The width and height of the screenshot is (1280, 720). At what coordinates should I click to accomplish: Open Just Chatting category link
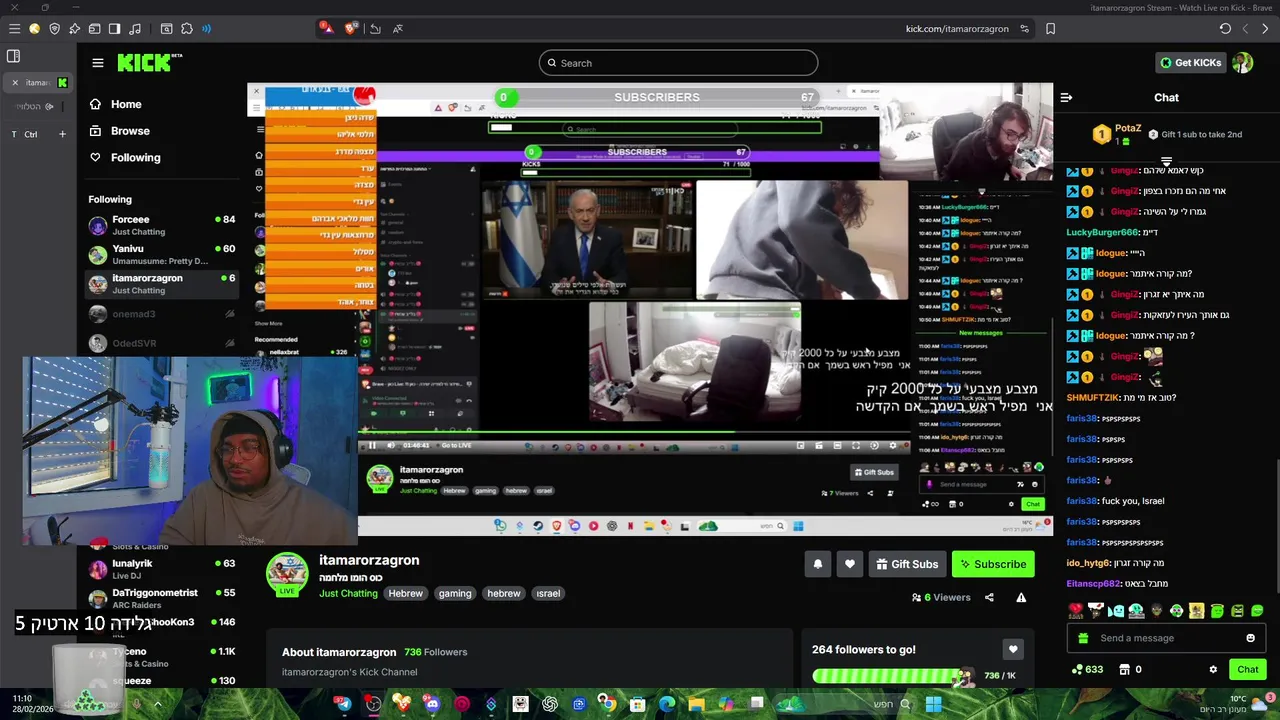point(348,593)
